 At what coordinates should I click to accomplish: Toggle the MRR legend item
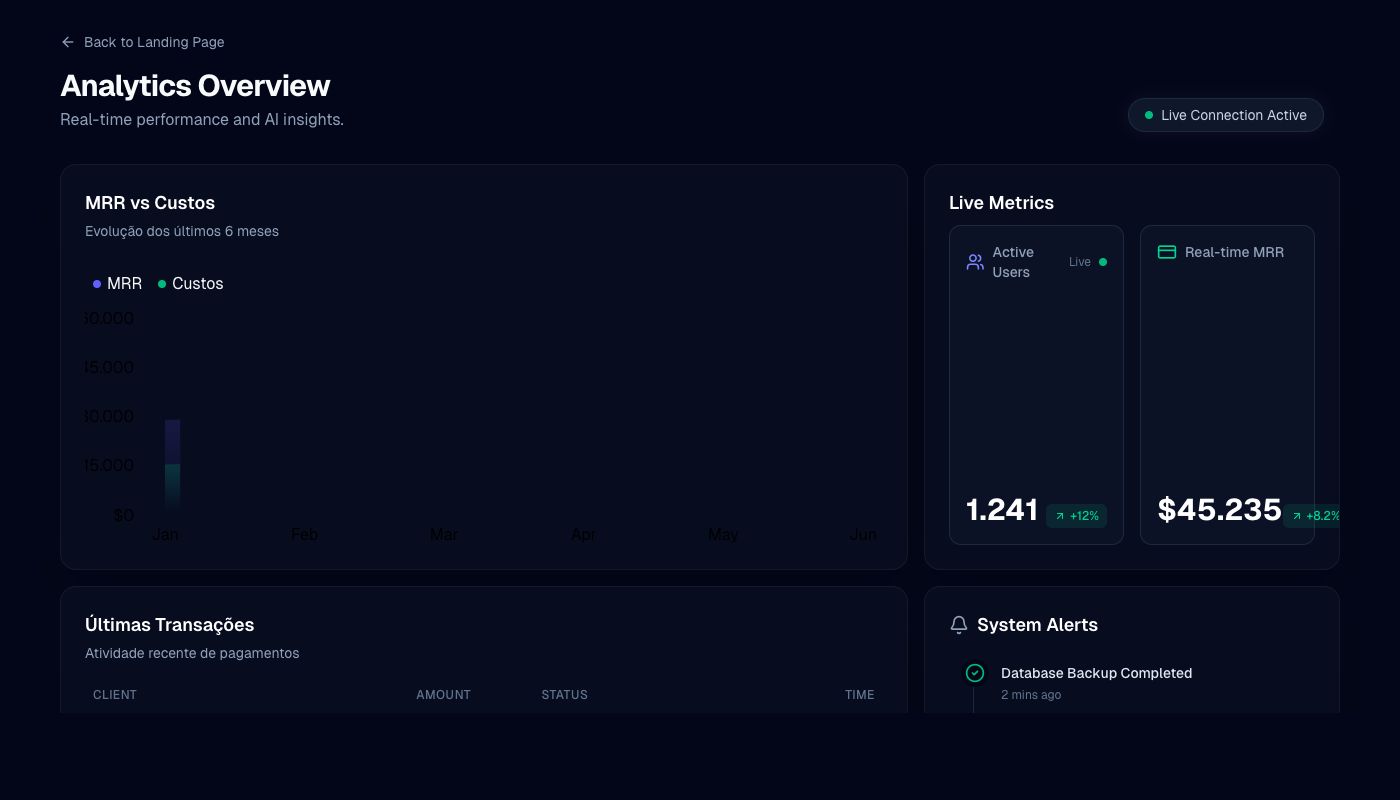(x=117, y=284)
